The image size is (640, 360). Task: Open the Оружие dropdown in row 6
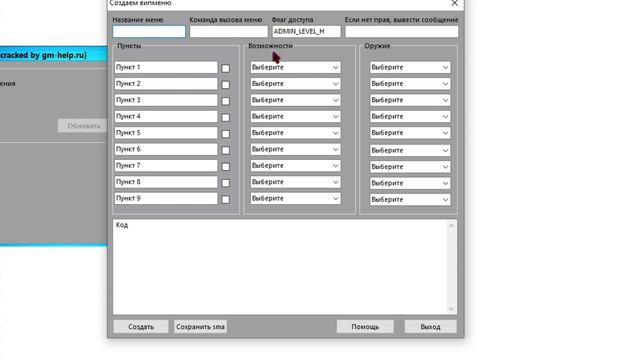point(410,150)
